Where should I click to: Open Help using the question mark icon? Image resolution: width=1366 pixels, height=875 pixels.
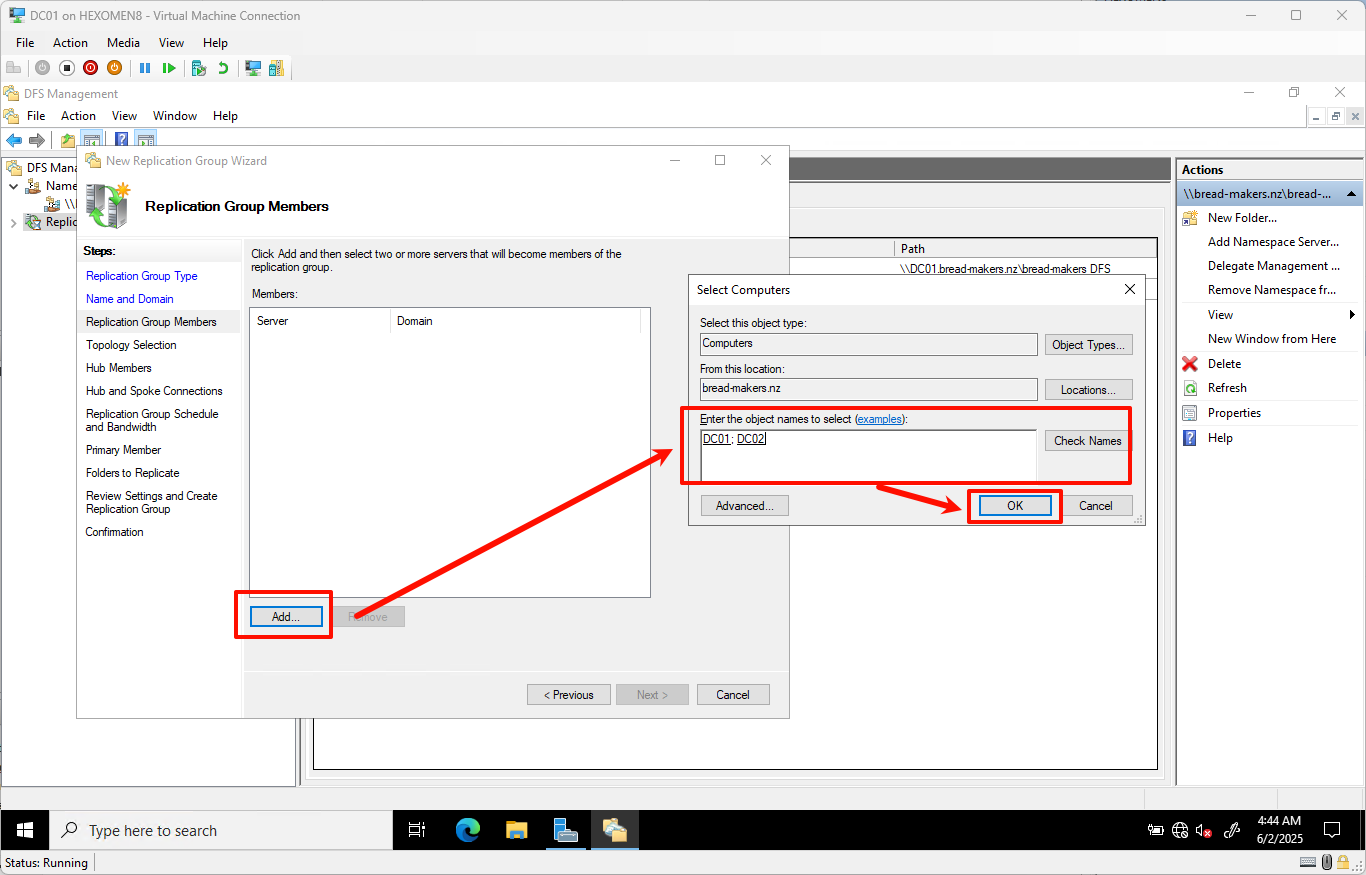(1189, 437)
